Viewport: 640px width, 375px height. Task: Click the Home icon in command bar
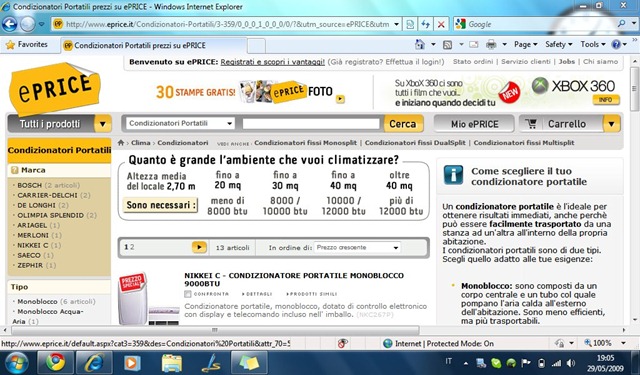[x=420, y=44]
